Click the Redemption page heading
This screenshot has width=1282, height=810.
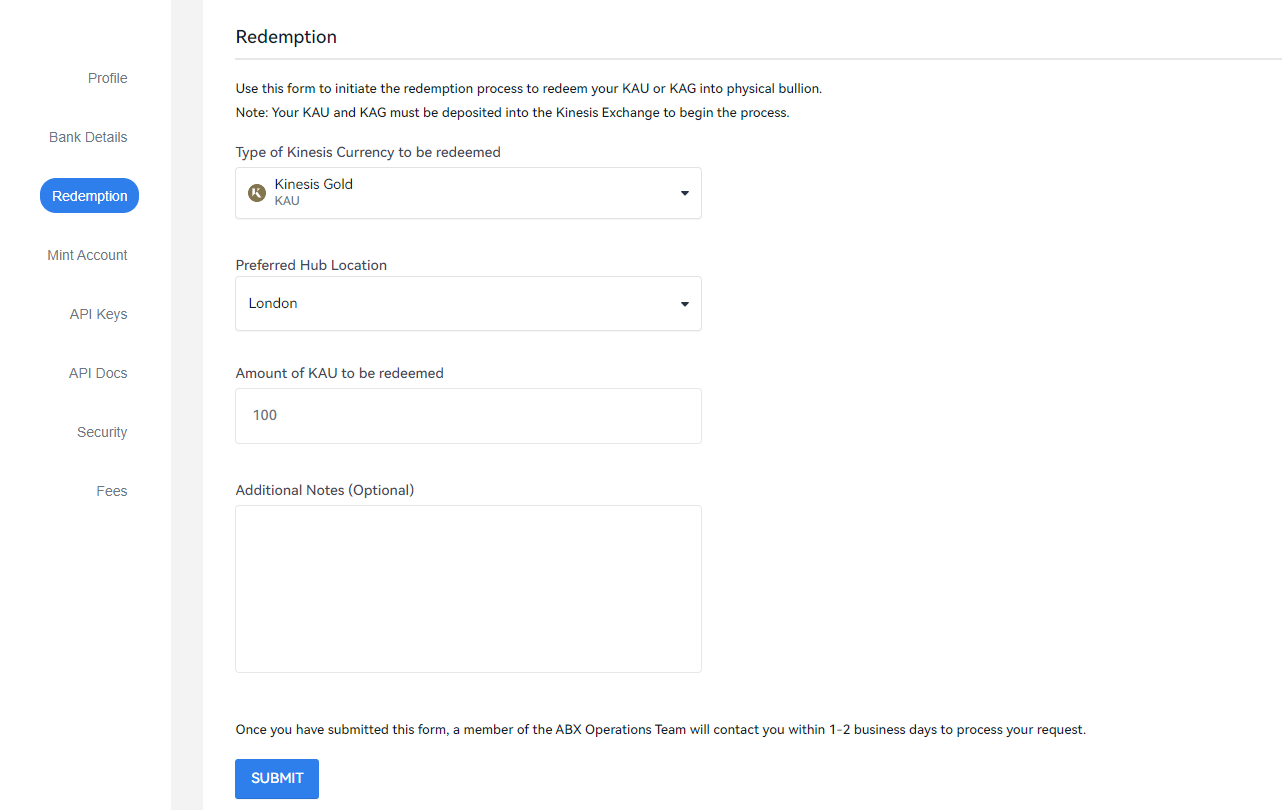[286, 37]
